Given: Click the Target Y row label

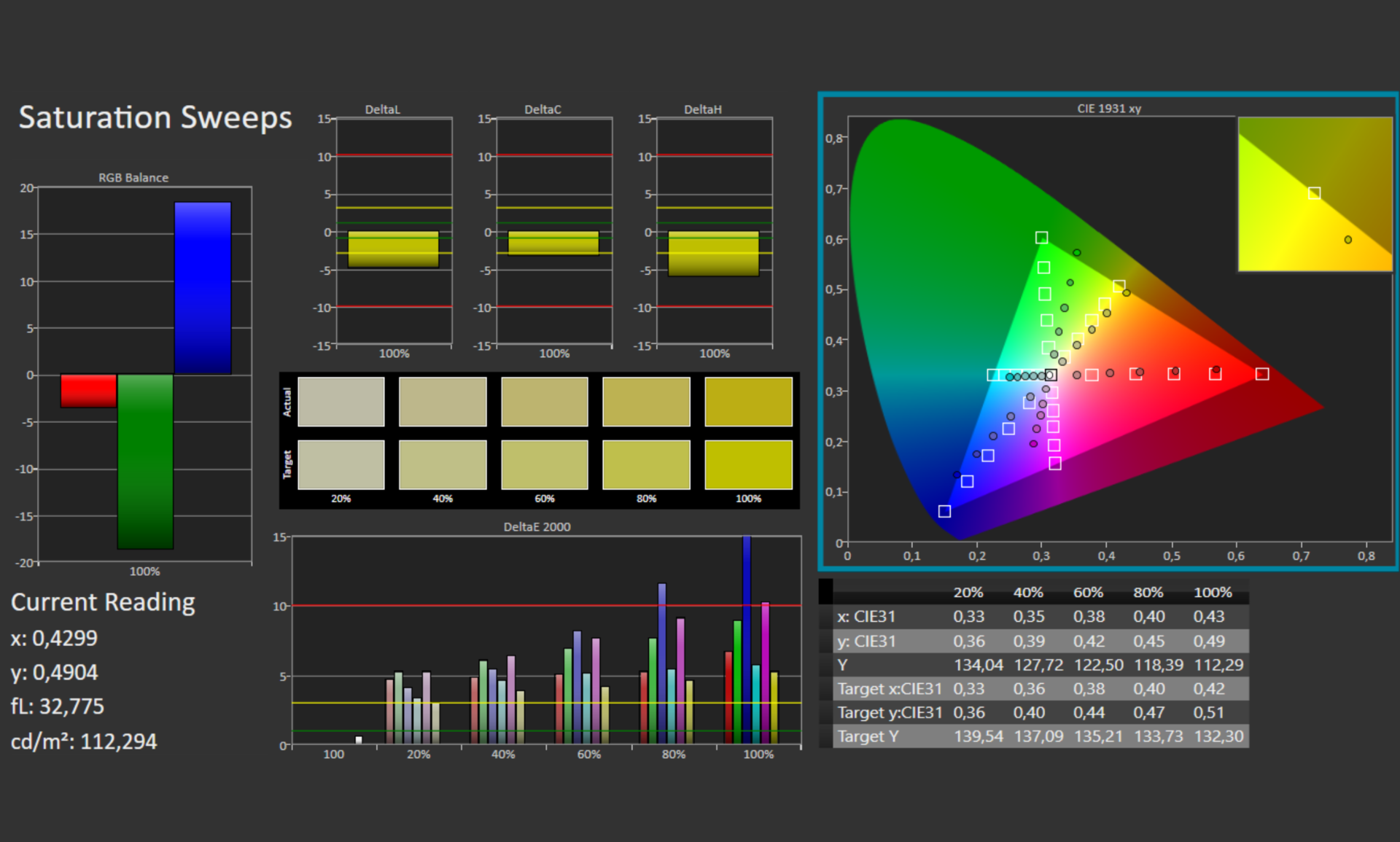Looking at the screenshot, I should coord(868,736).
